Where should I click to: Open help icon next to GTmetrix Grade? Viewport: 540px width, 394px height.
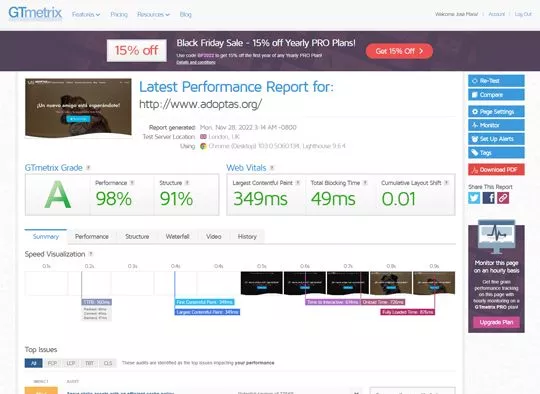89,168
